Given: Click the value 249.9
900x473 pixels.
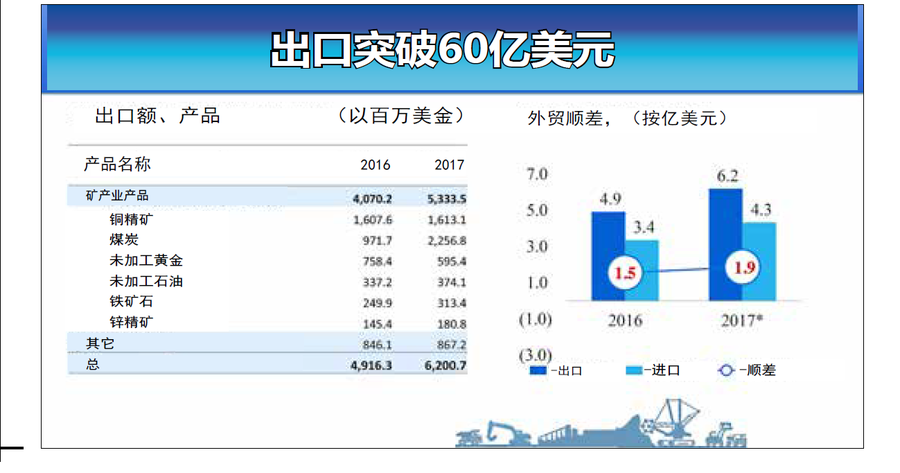Looking at the screenshot, I should [377, 303].
